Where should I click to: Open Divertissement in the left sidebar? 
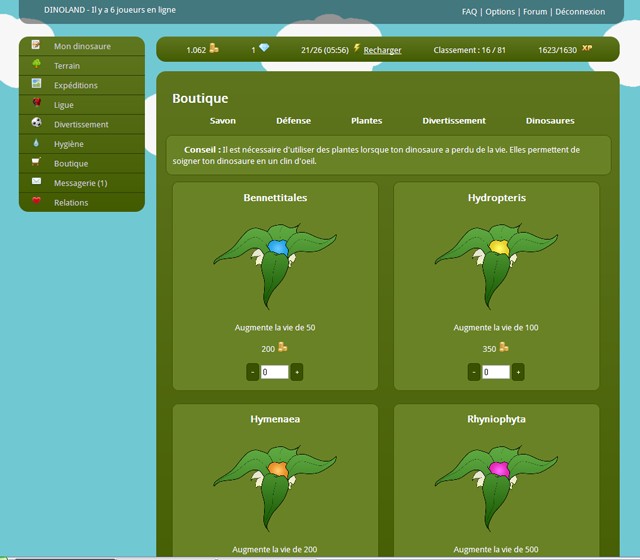click(x=82, y=124)
